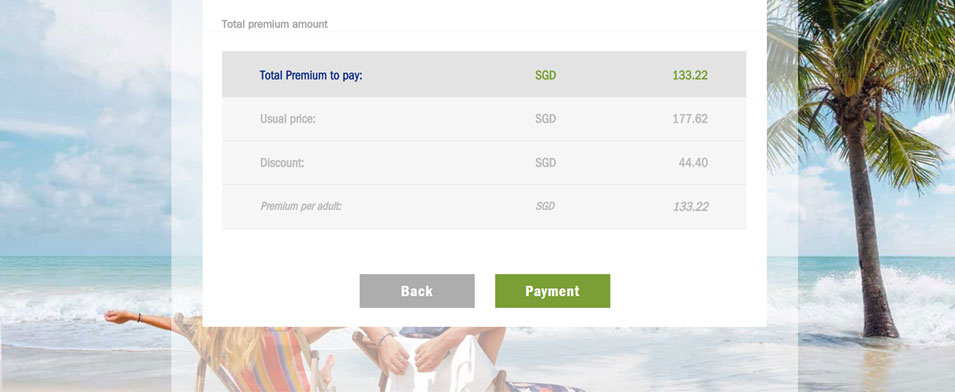Viewport: 955px width, 392px height.
Task: Select the italic 133.22 per-adult value
Action: pyautogui.click(x=690, y=206)
